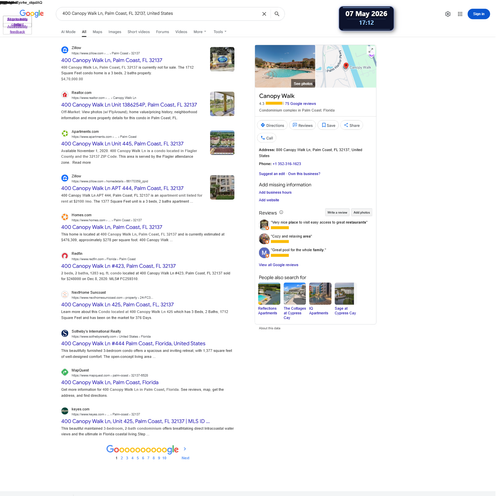Viewport: 500px width, 496px height.
Task: Click Redfin favicon icon
Action: point(65,256)
